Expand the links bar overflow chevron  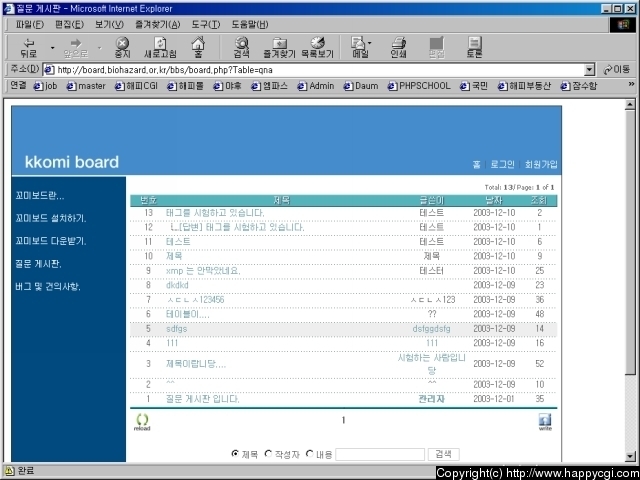coord(631,84)
